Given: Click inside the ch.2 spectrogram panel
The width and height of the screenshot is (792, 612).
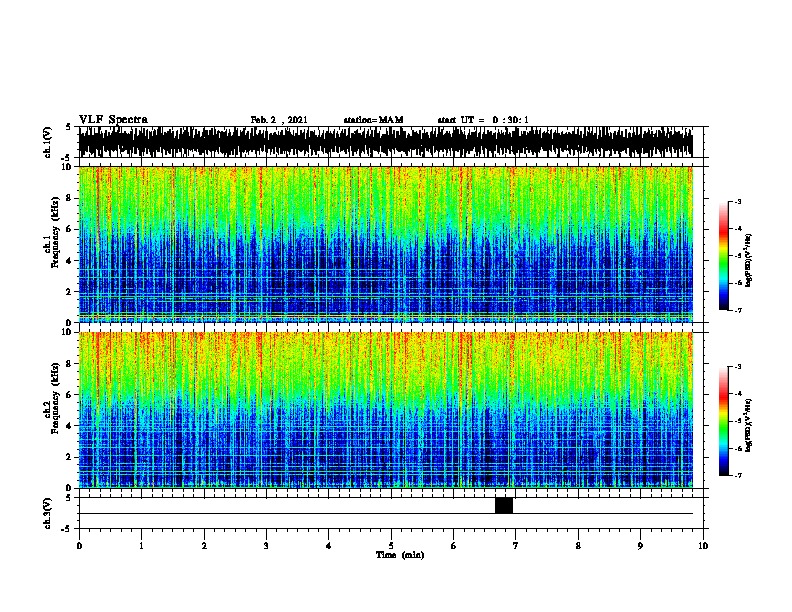Looking at the screenshot, I should point(386,410).
